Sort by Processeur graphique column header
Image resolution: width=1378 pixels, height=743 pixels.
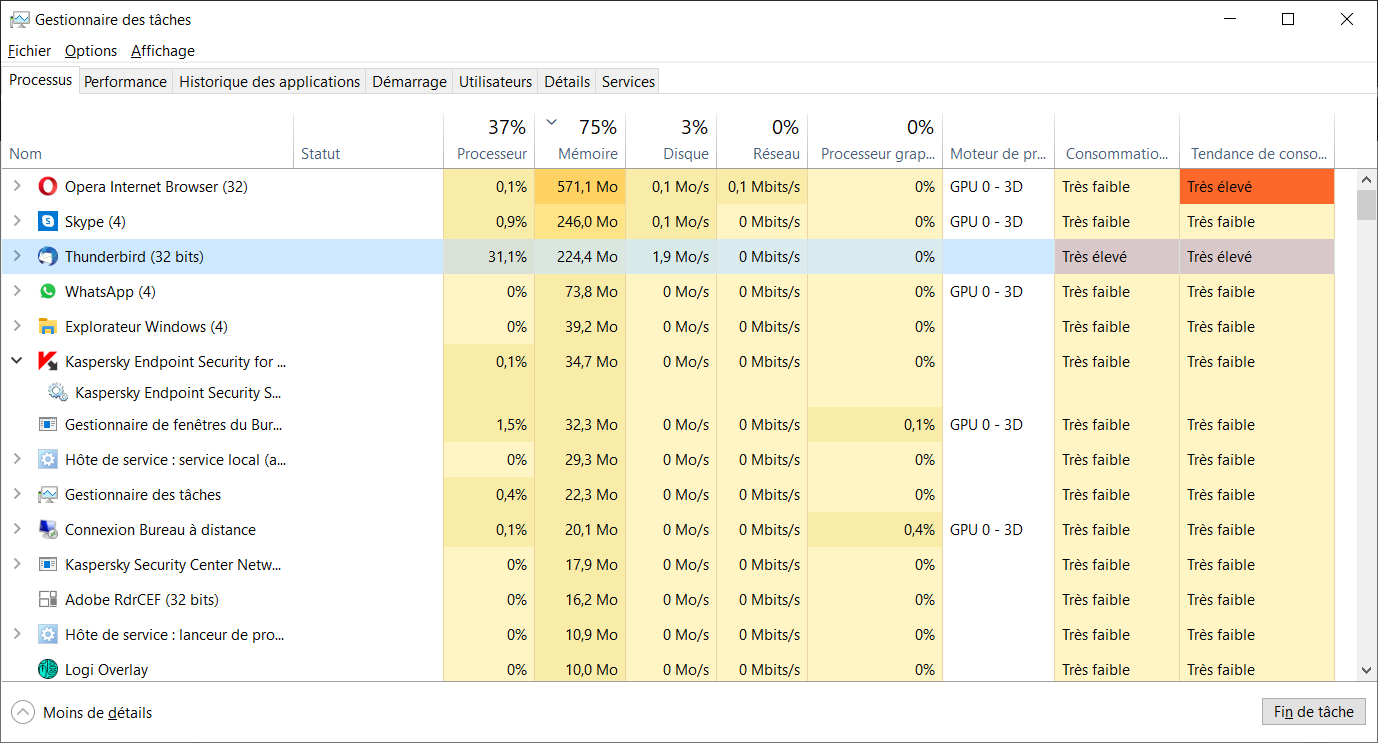pyautogui.click(x=875, y=141)
